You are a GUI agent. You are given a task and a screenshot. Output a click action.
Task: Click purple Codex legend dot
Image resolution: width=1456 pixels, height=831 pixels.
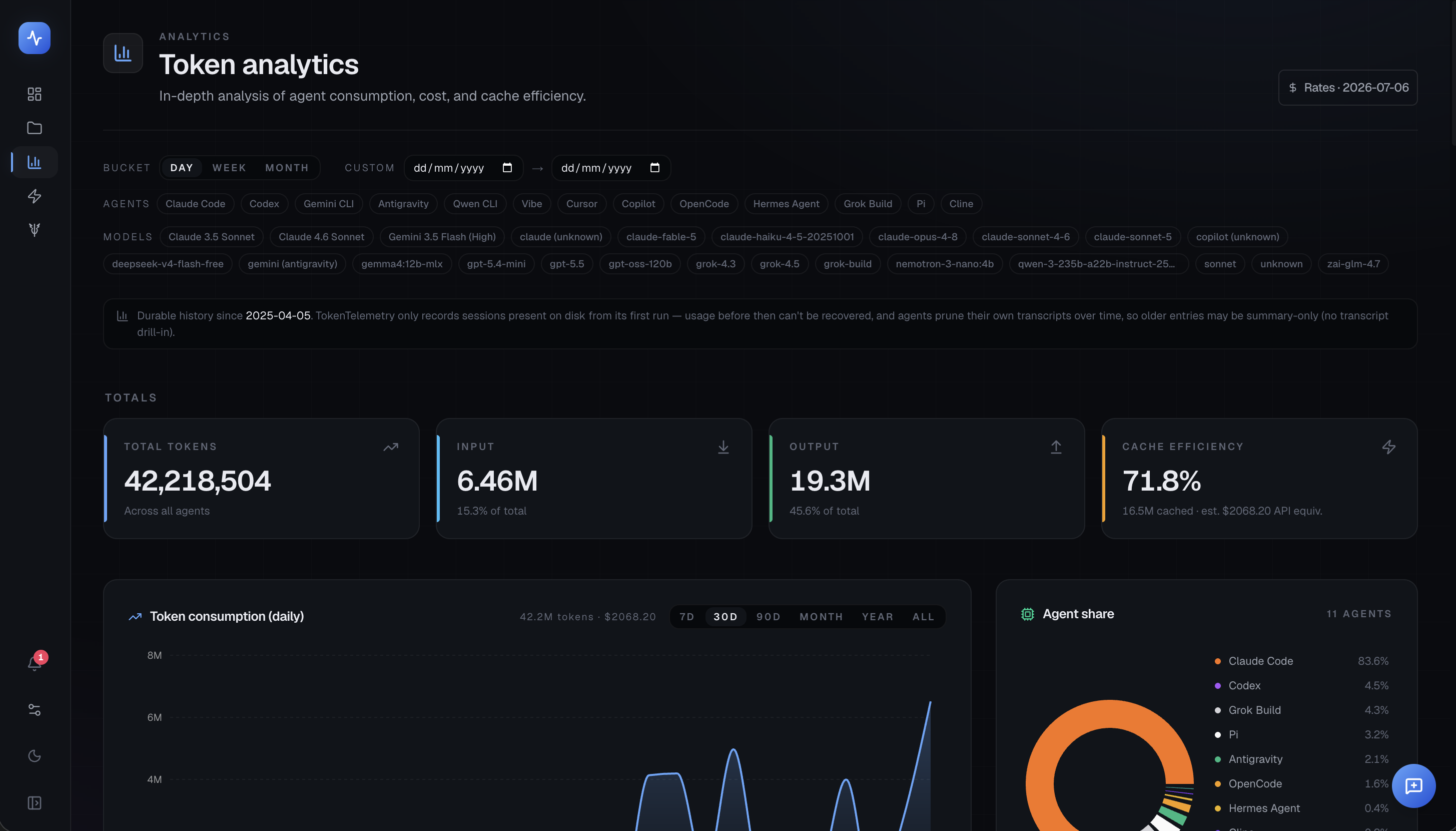(x=1218, y=685)
